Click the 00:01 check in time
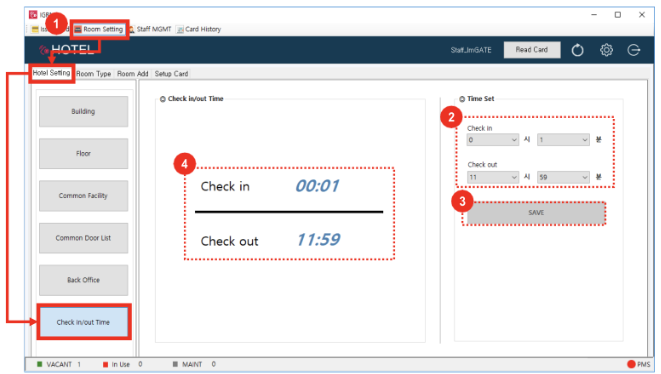Viewport: 661px width, 374px height. [x=317, y=186]
